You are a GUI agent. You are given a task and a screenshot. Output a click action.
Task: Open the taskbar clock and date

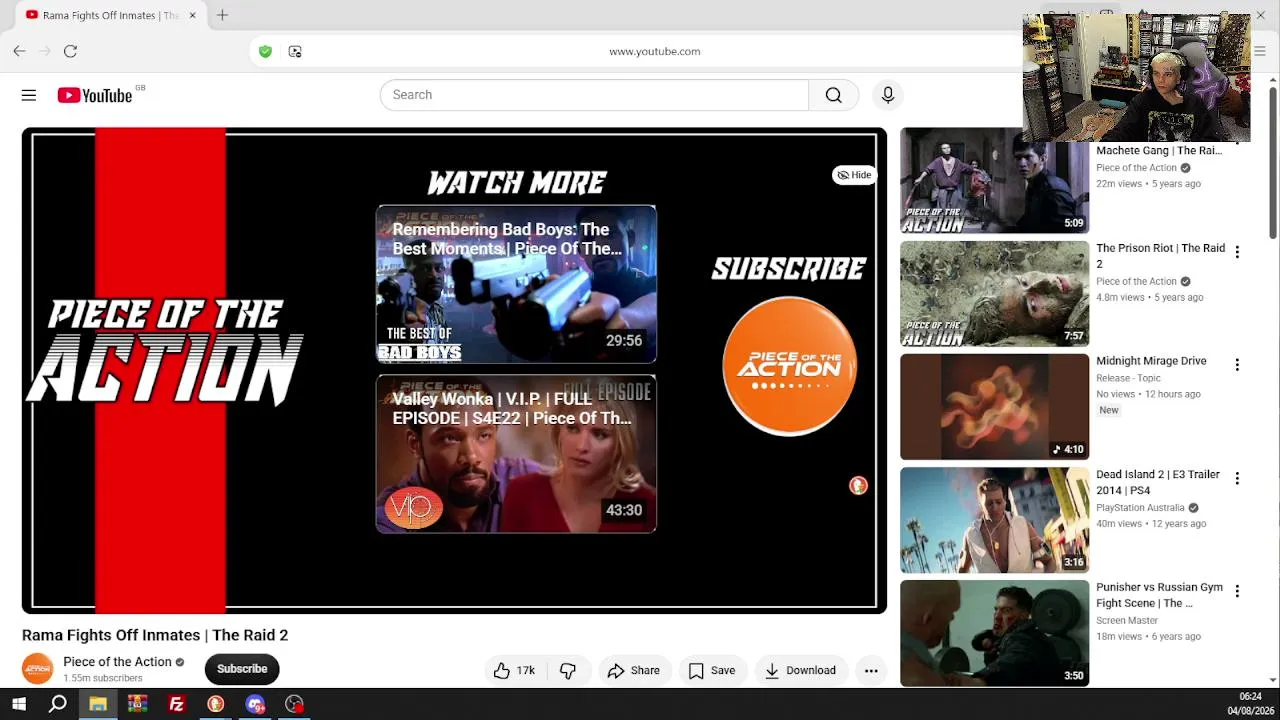[x=1250, y=704]
